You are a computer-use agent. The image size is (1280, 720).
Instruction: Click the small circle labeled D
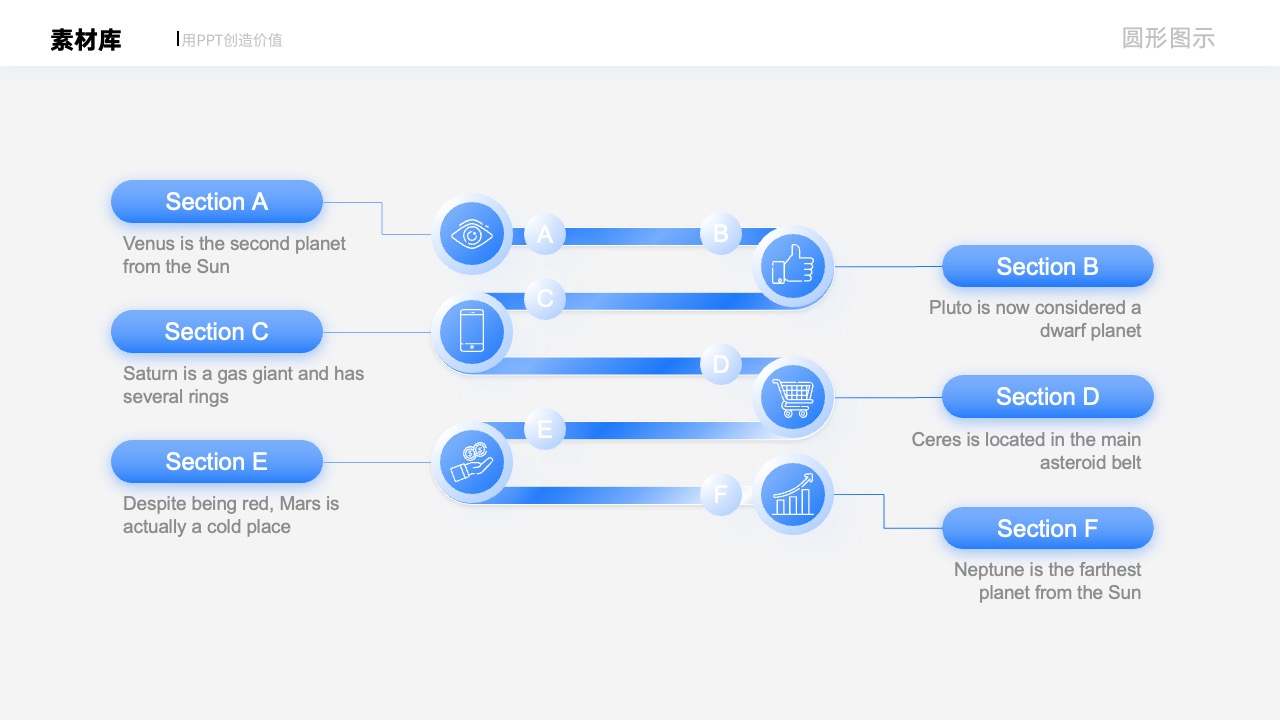click(x=721, y=364)
